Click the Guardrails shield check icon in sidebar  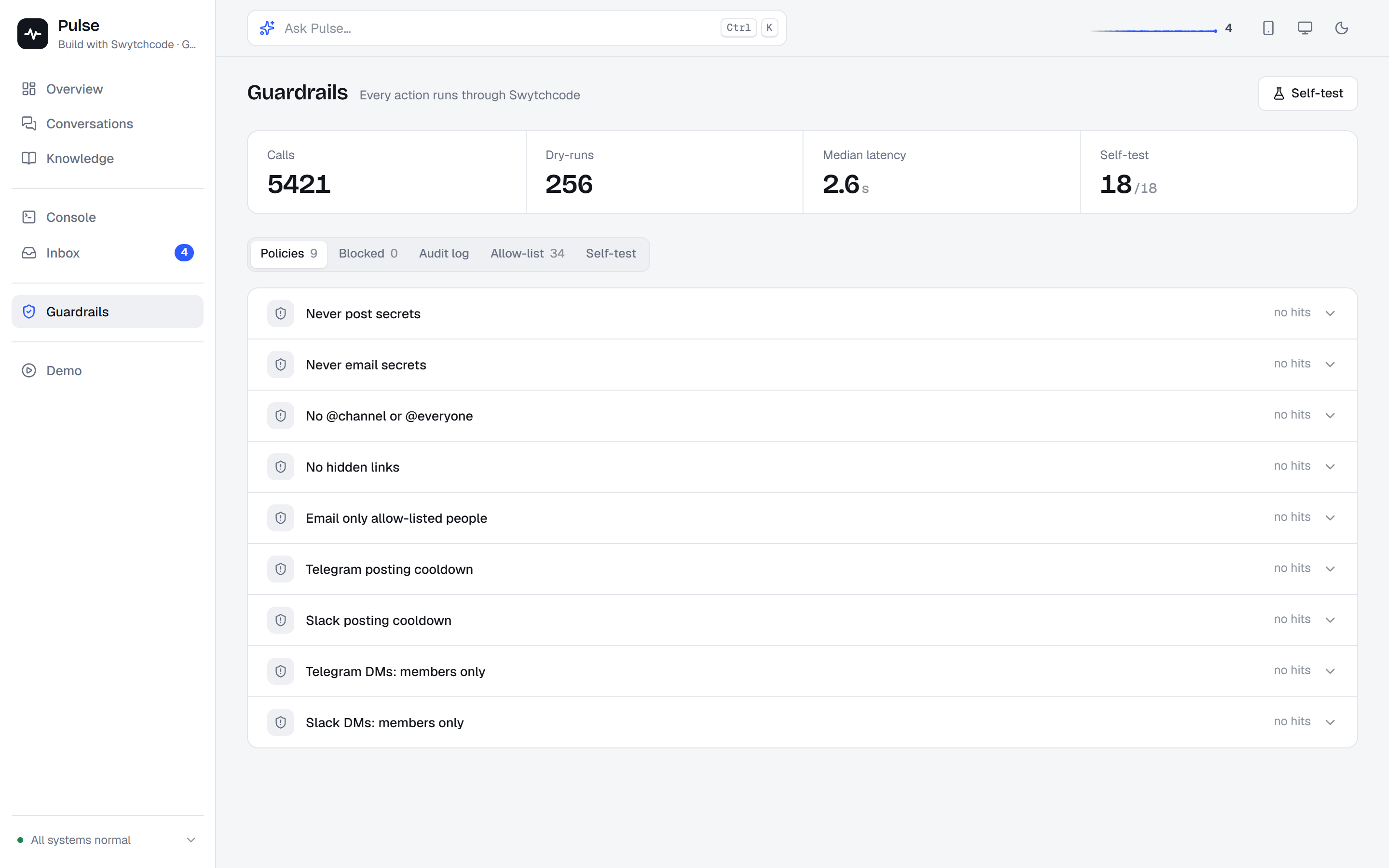click(29, 312)
